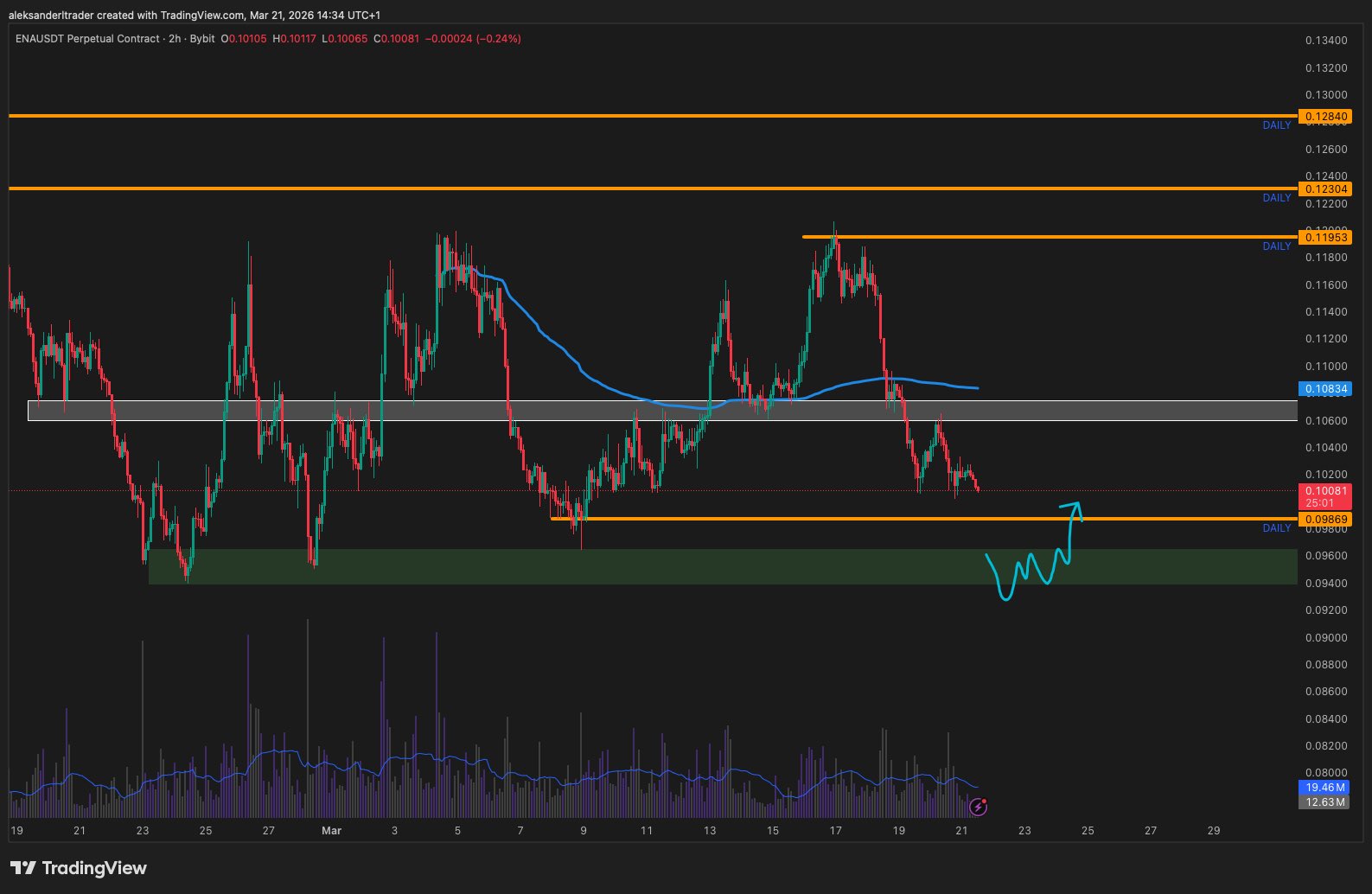Image resolution: width=1372 pixels, height=894 pixels.
Task: Click the 17 date on time axis
Action: [836, 831]
